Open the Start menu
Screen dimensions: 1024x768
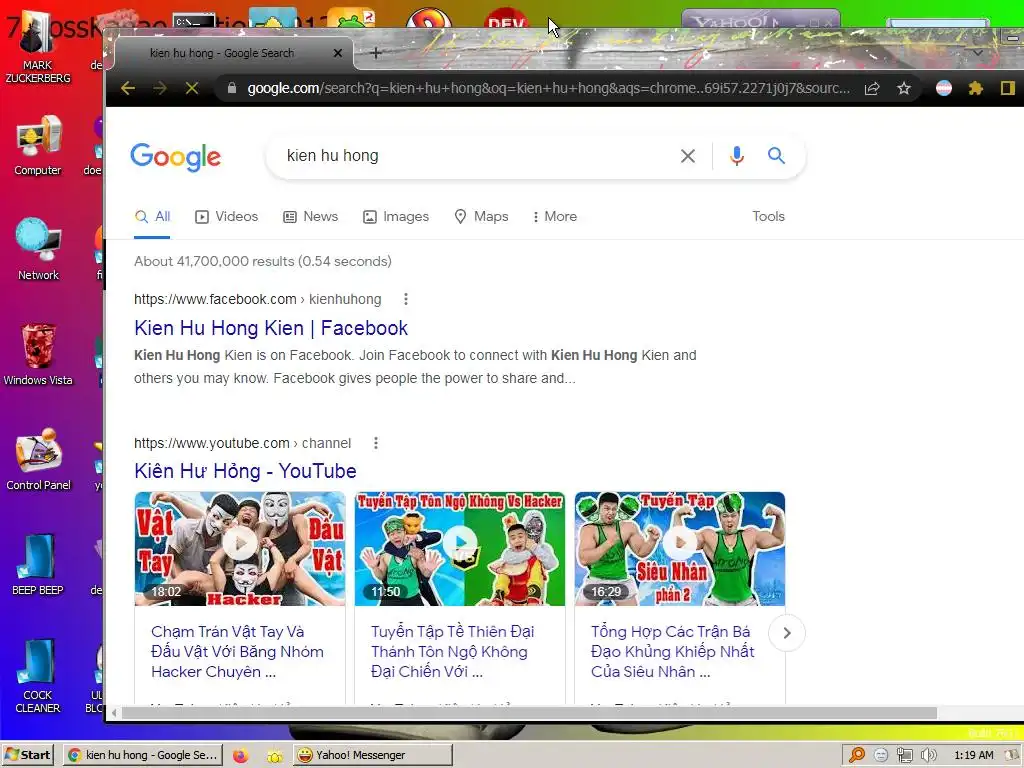click(x=28, y=755)
